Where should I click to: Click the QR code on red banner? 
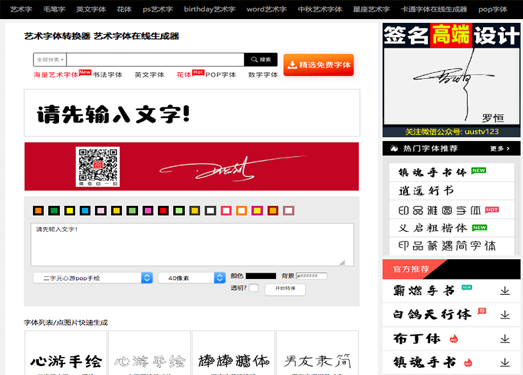click(x=98, y=166)
